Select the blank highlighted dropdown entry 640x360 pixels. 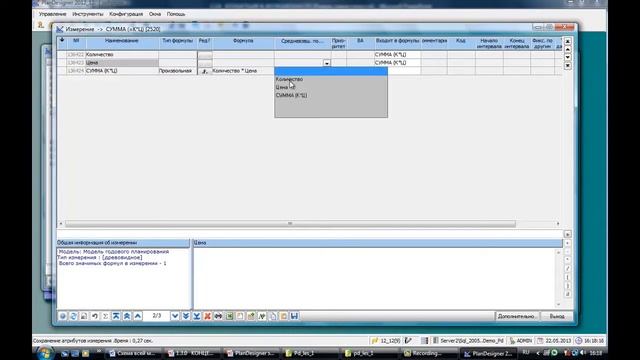pos(331,72)
